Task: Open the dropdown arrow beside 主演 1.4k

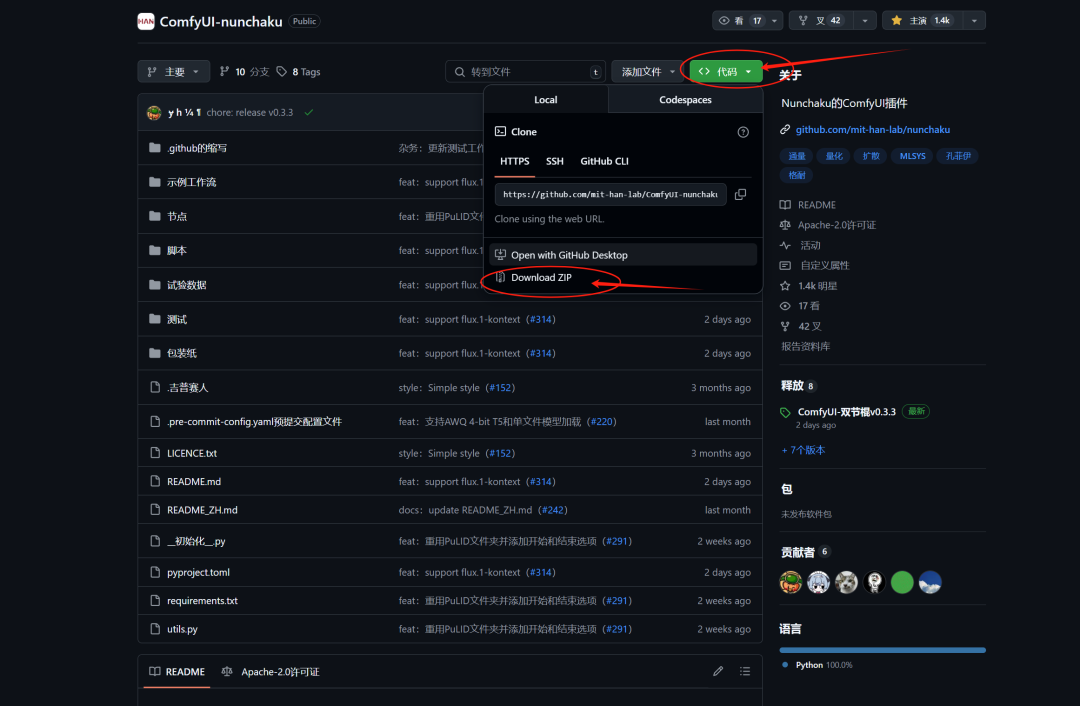Action: 975,21
